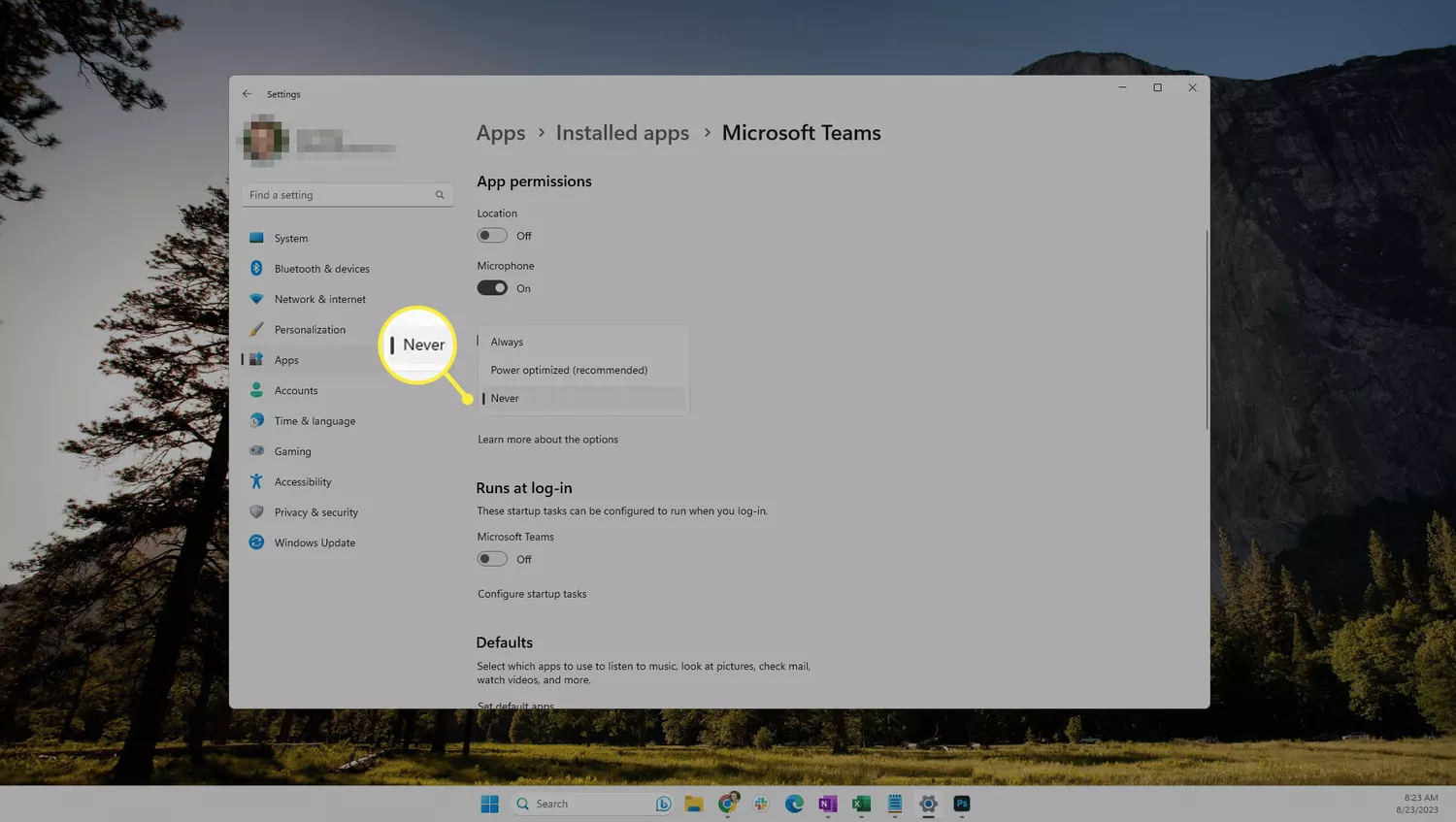Click the Settings window vertical scrollbar
This screenshot has width=1456, height=822.
tap(1207, 330)
